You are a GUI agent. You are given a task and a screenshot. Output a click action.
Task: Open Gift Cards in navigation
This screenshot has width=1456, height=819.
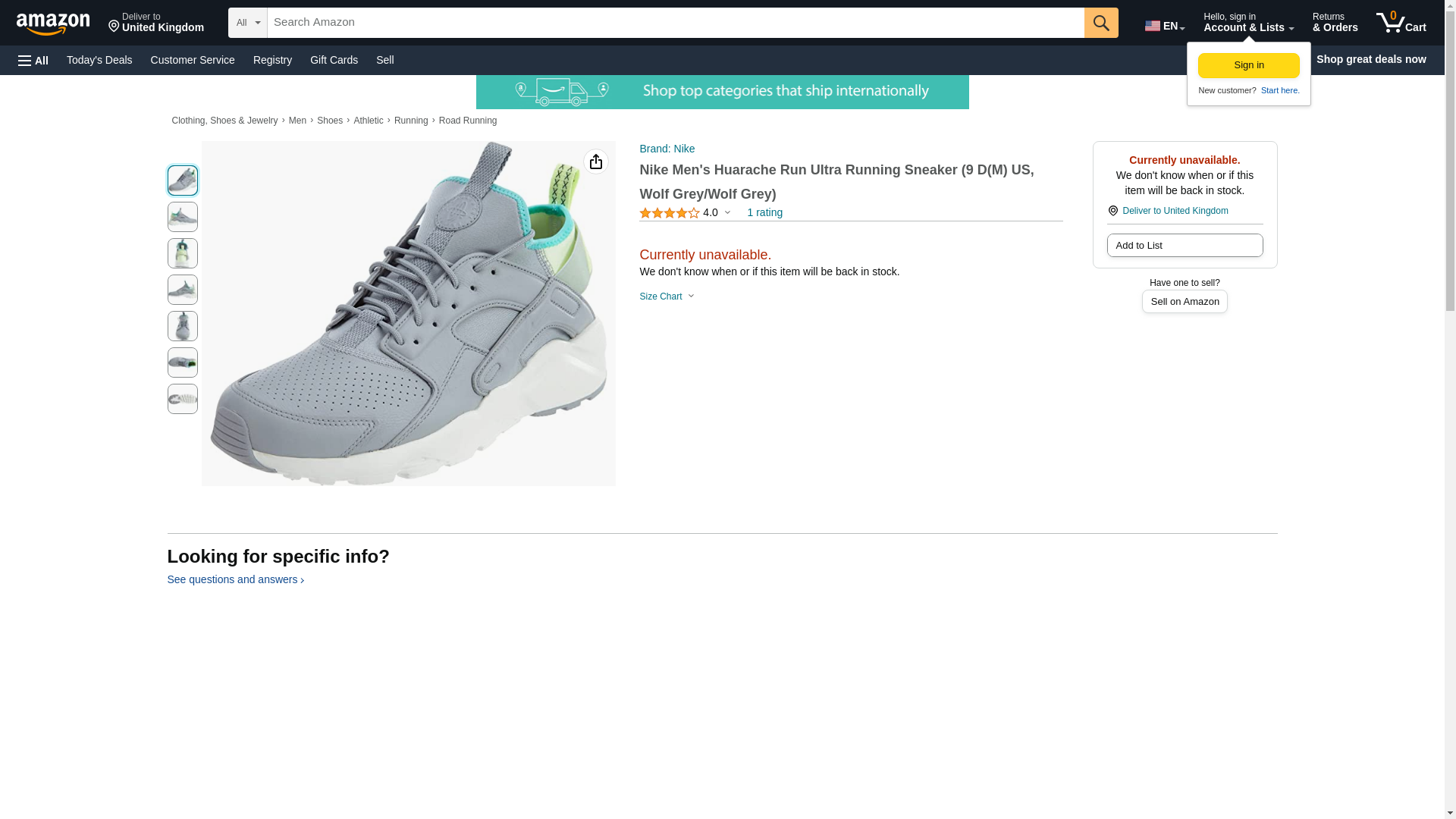[x=334, y=60]
